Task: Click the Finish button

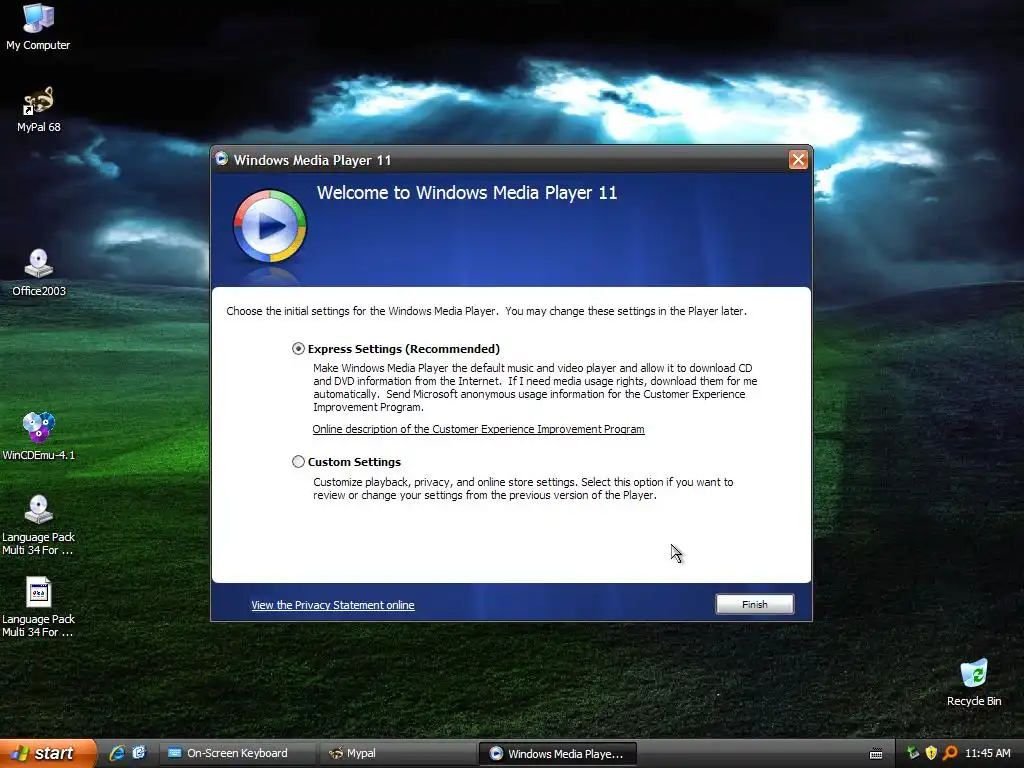Action: tap(754, 604)
